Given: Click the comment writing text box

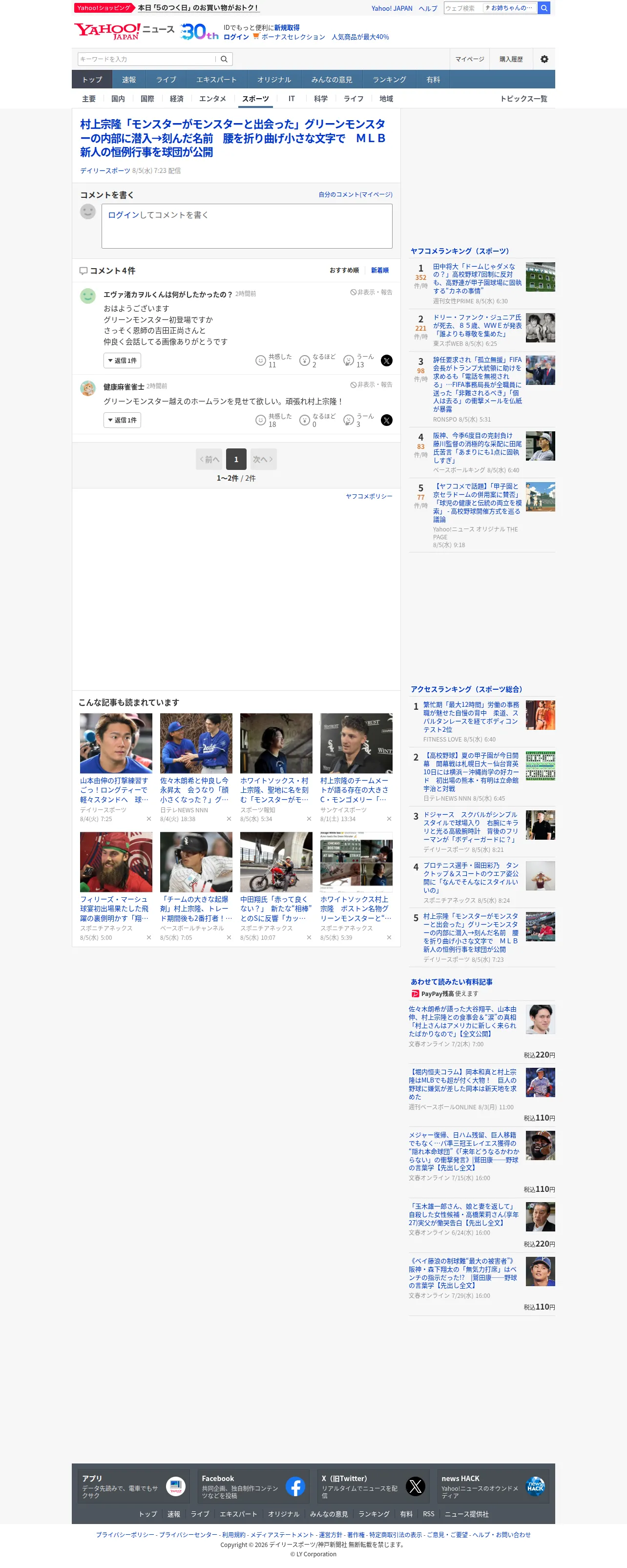Looking at the screenshot, I should tap(247, 226).
